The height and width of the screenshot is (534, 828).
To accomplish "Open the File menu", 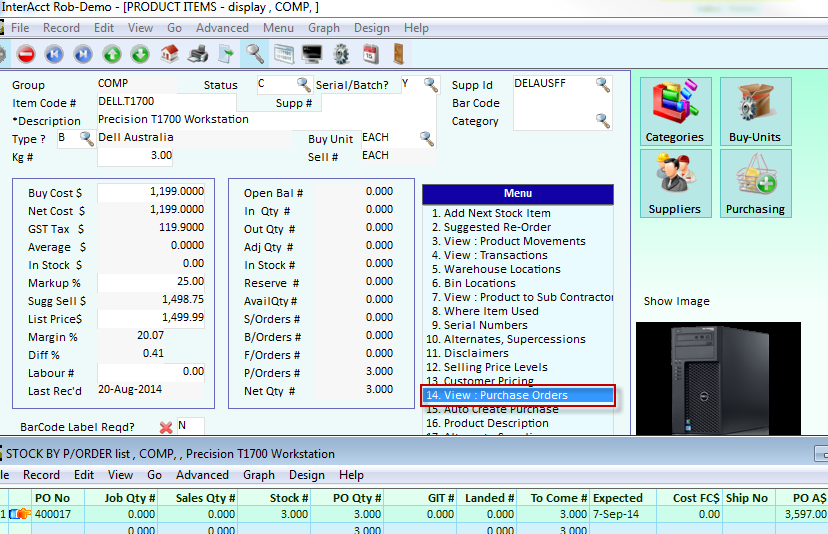I will (x=20, y=28).
